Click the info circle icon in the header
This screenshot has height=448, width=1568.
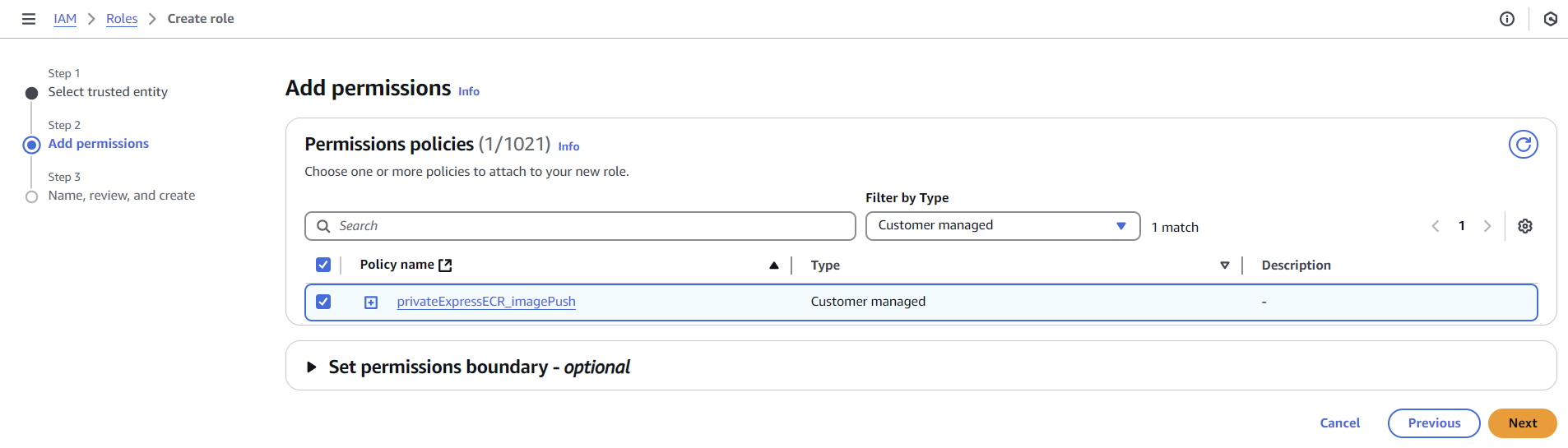(1506, 19)
